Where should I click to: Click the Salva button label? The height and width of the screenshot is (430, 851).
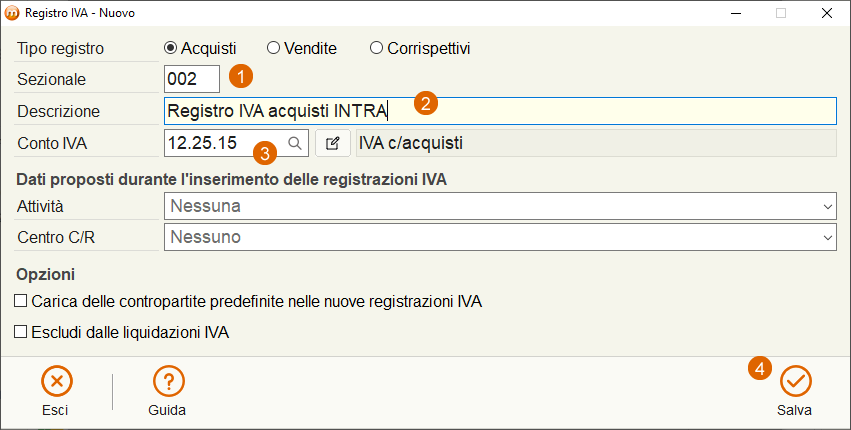tap(795, 410)
